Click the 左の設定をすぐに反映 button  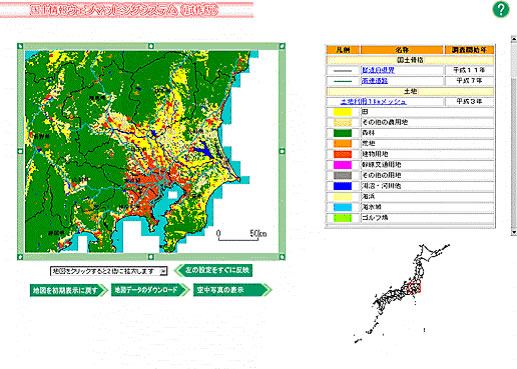[x=214, y=270]
